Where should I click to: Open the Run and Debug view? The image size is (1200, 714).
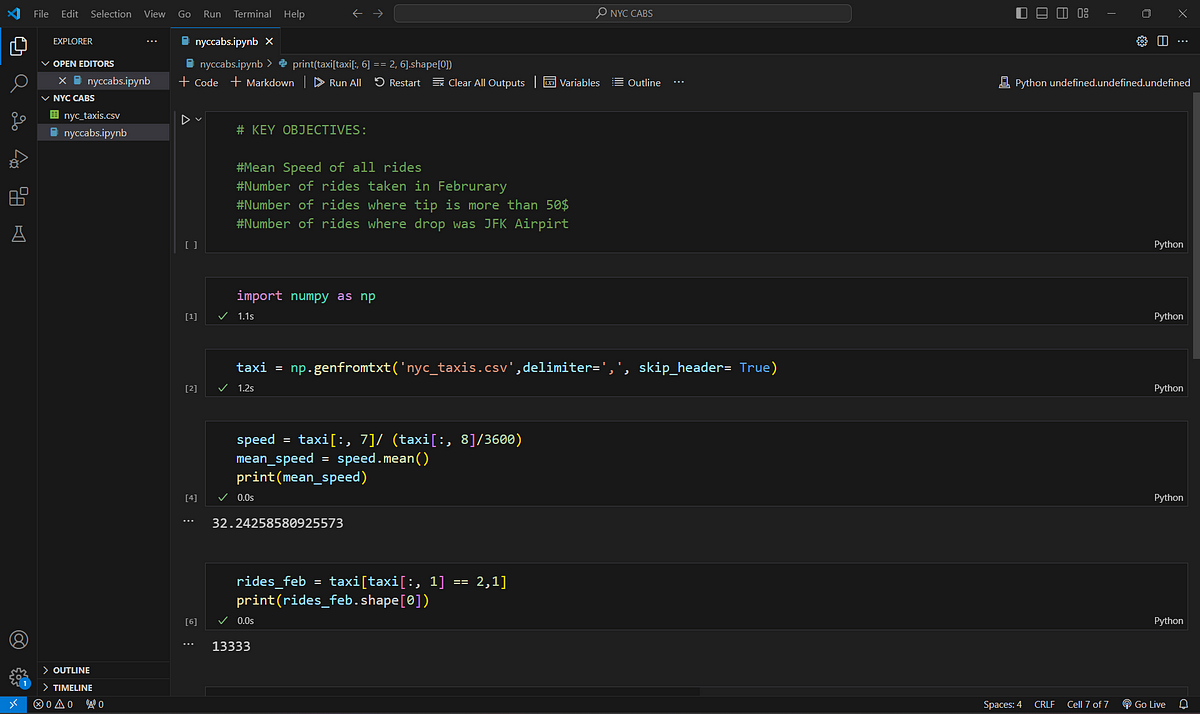[18, 159]
